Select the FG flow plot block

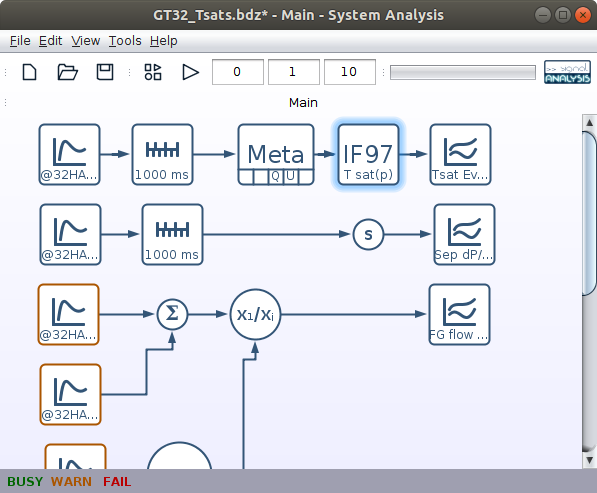coord(459,314)
